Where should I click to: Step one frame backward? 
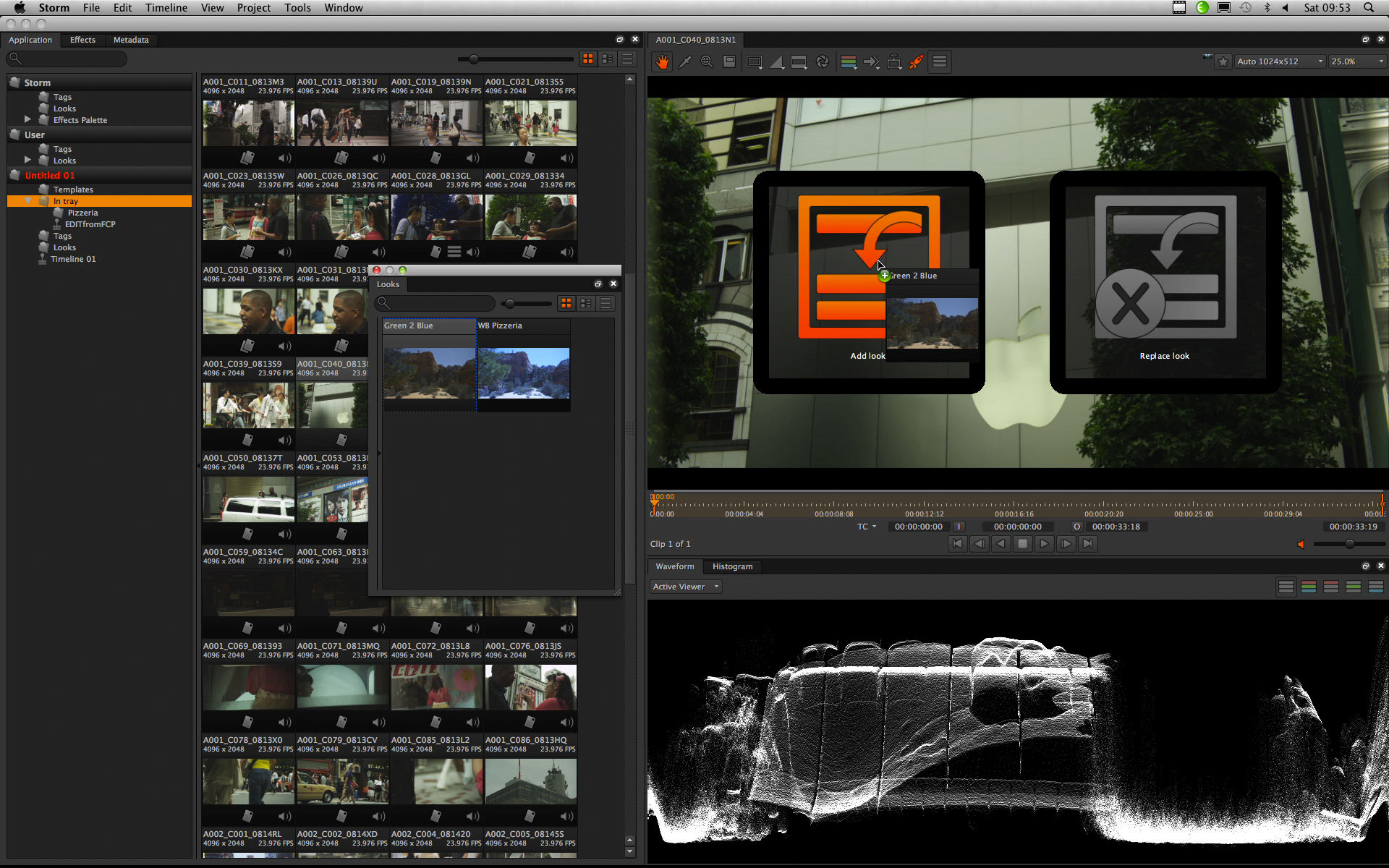[979, 544]
